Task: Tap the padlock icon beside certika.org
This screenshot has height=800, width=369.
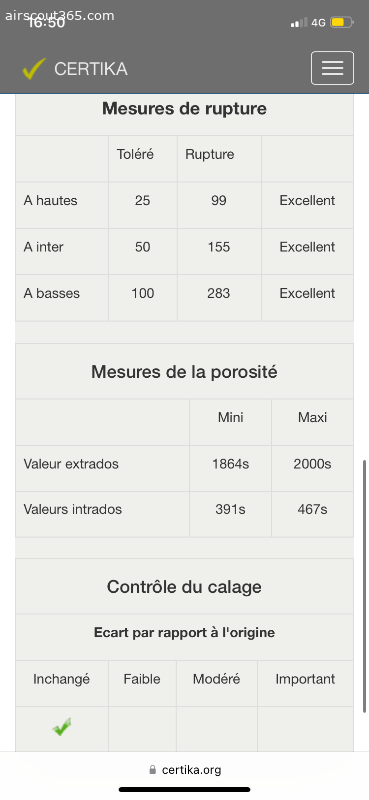Action: pos(152,769)
